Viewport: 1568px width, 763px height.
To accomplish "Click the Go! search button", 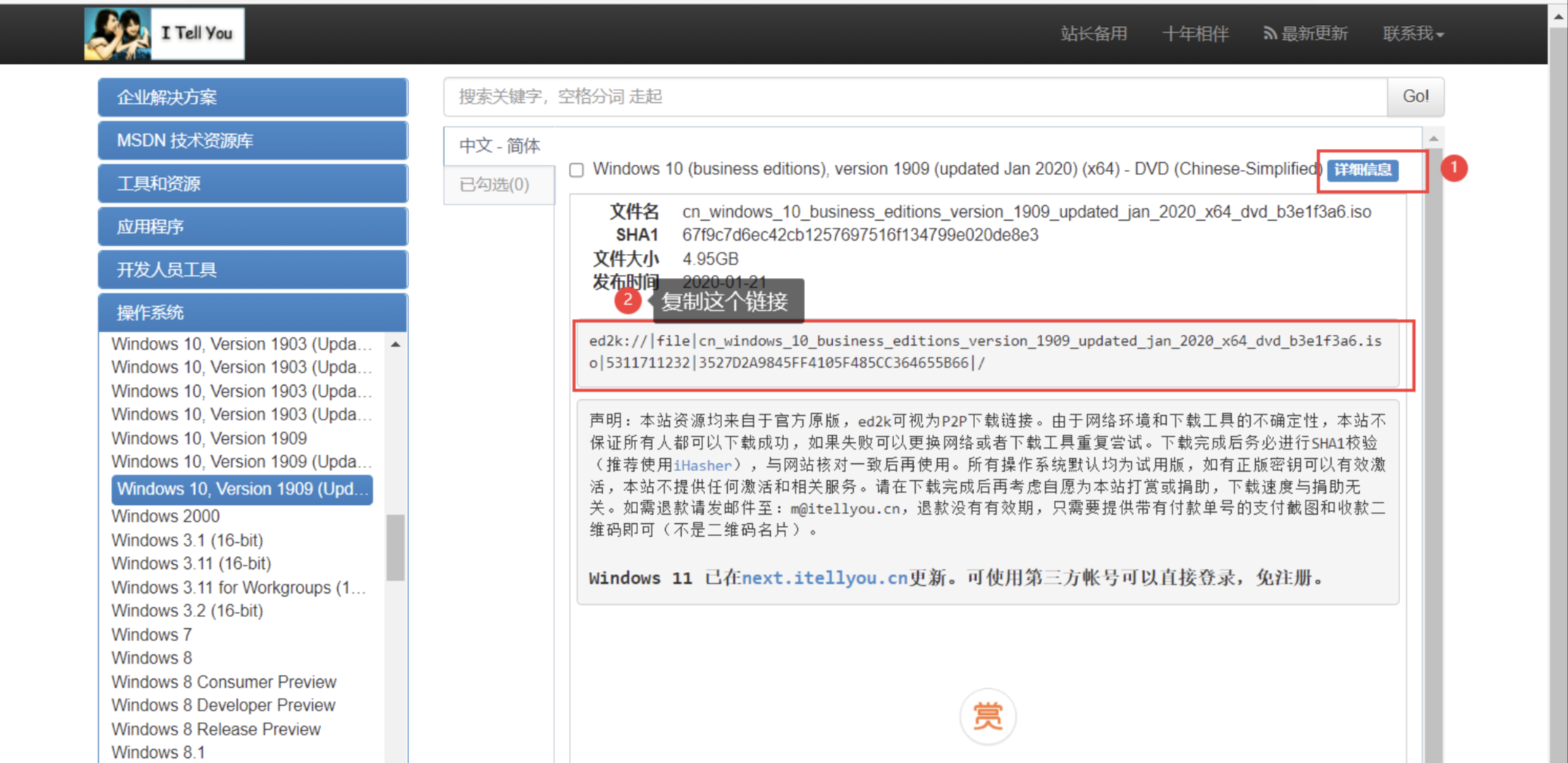I will [1416, 96].
